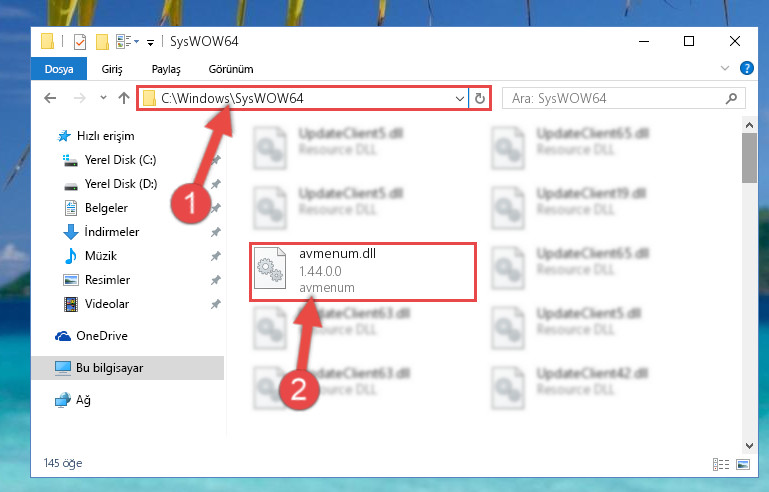Switch to large thumbnails view icon
The image size is (769, 492).
(743, 464)
